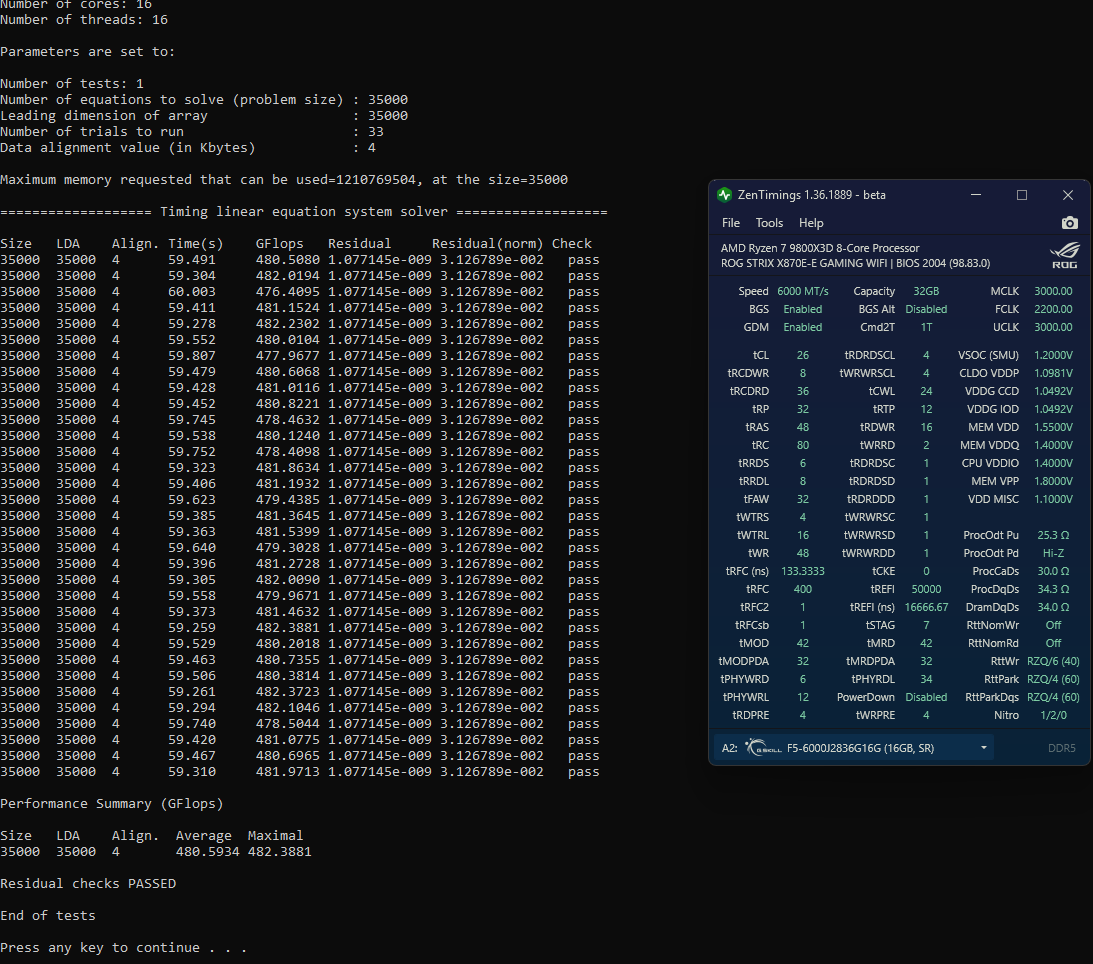Select the A2: F5-6000J2836G16G module combo box

tap(854, 748)
